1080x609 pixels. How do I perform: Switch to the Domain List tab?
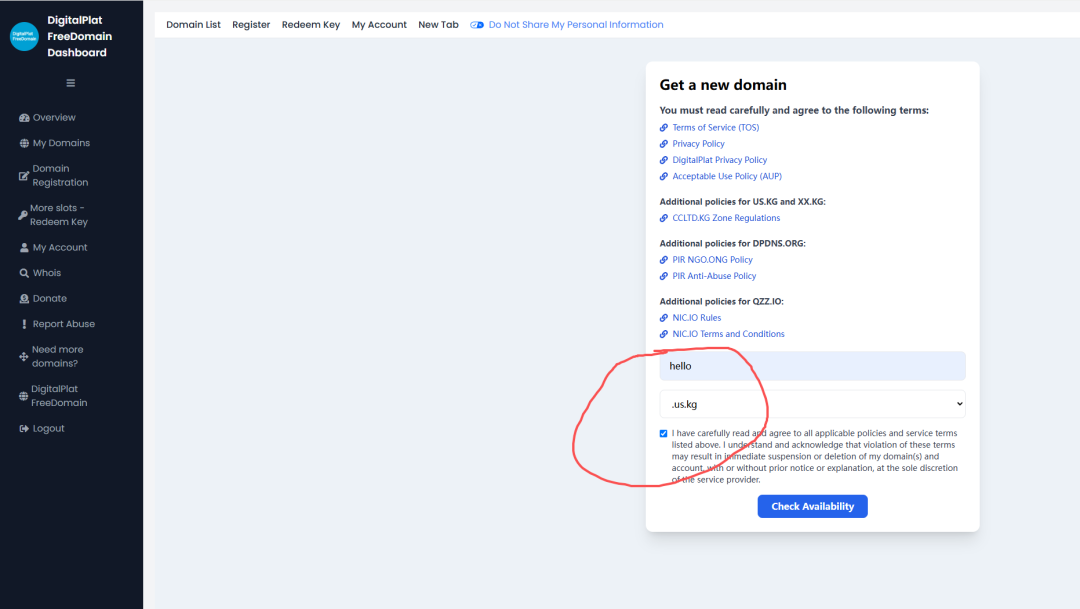tap(193, 25)
